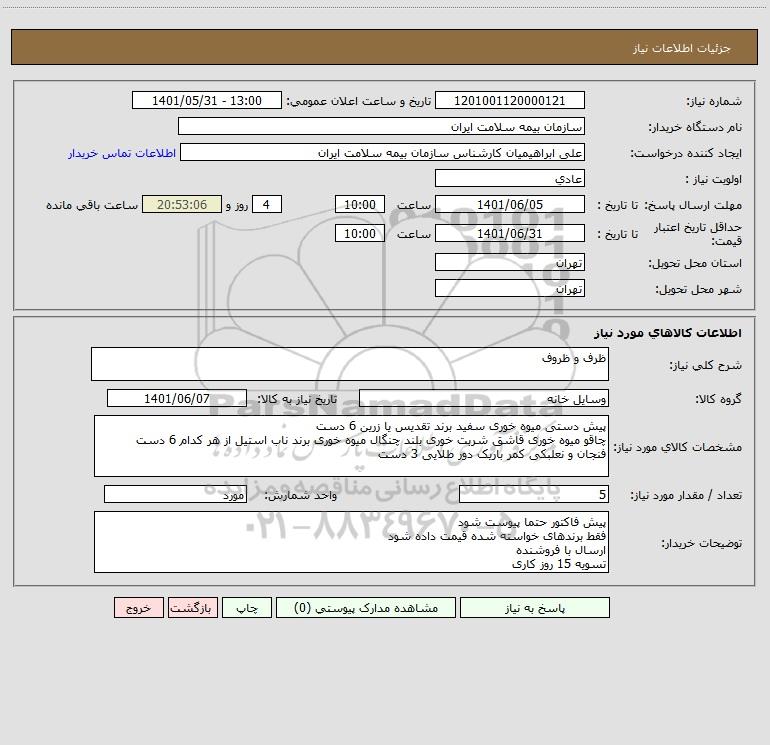
Task: Click the goods specifications text area
Action: (351, 446)
